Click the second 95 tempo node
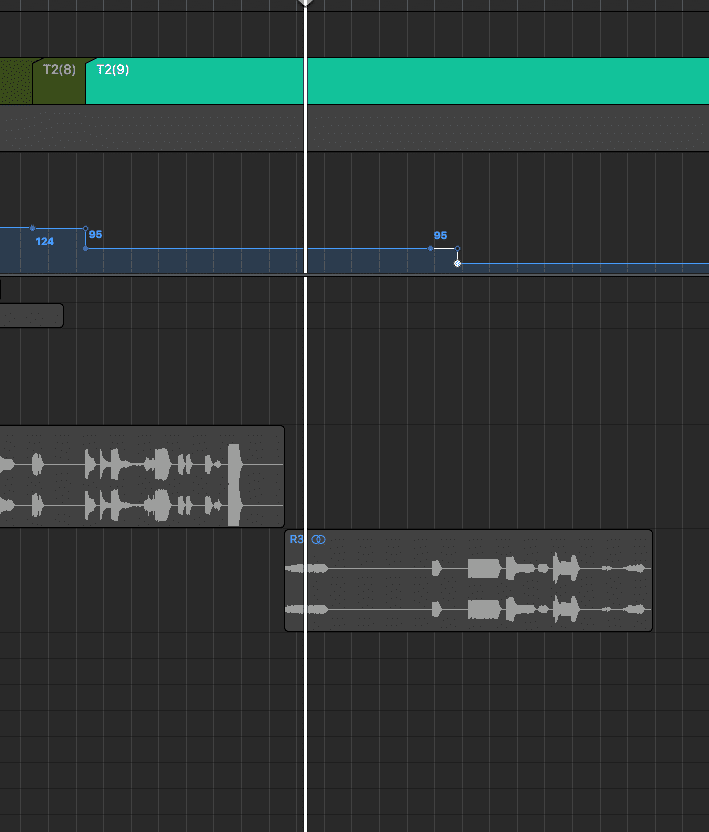 pos(431,248)
